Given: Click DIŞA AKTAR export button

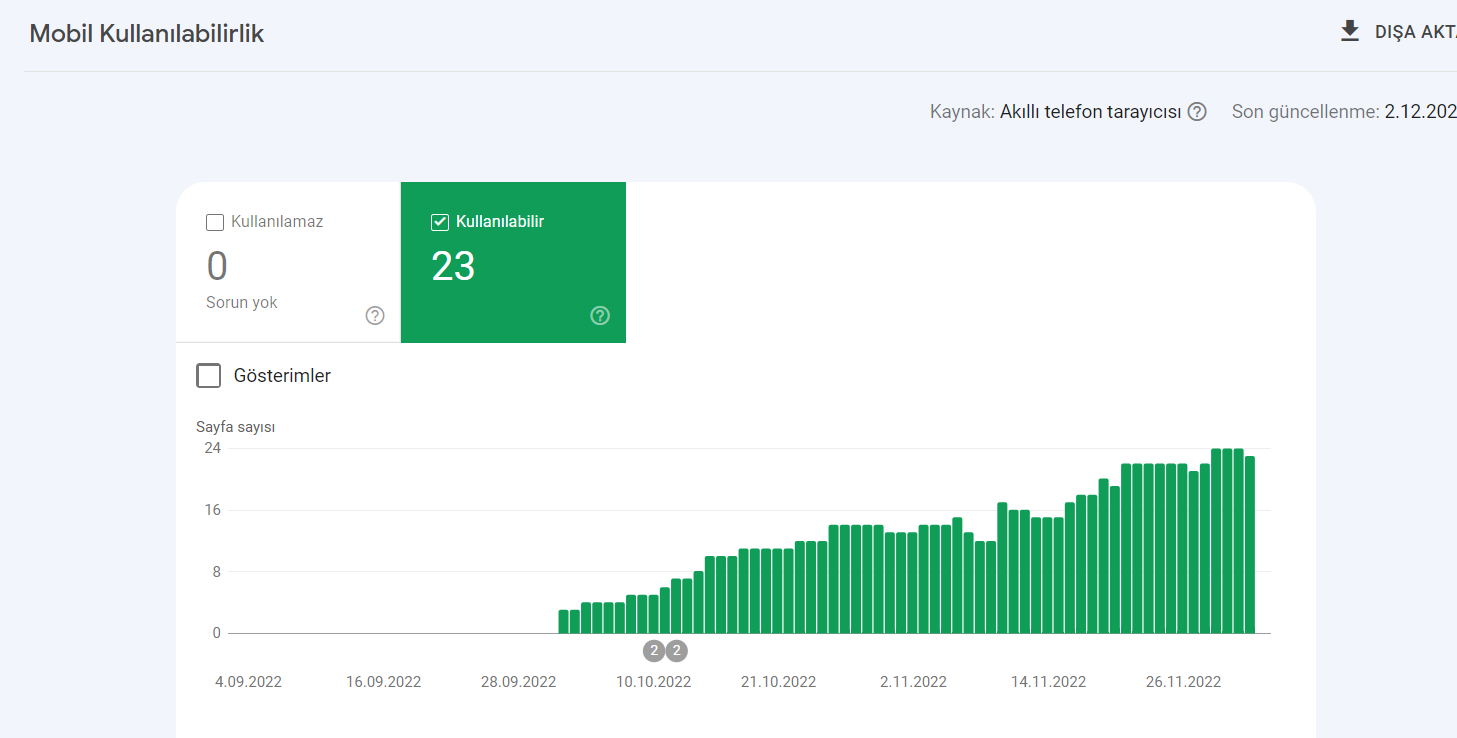Looking at the screenshot, I should pos(1398,32).
